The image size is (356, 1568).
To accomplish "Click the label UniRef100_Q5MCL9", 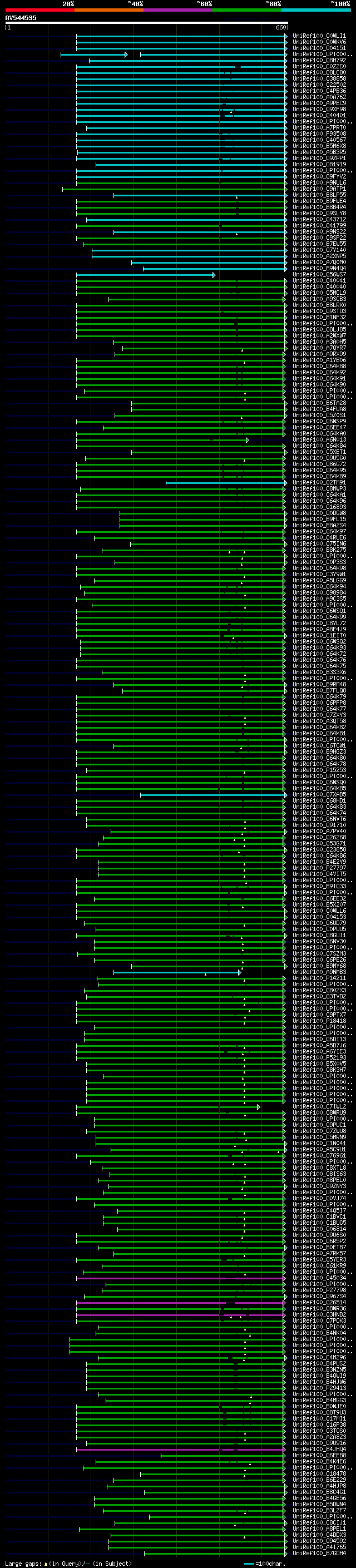I will click(x=319, y=293).
